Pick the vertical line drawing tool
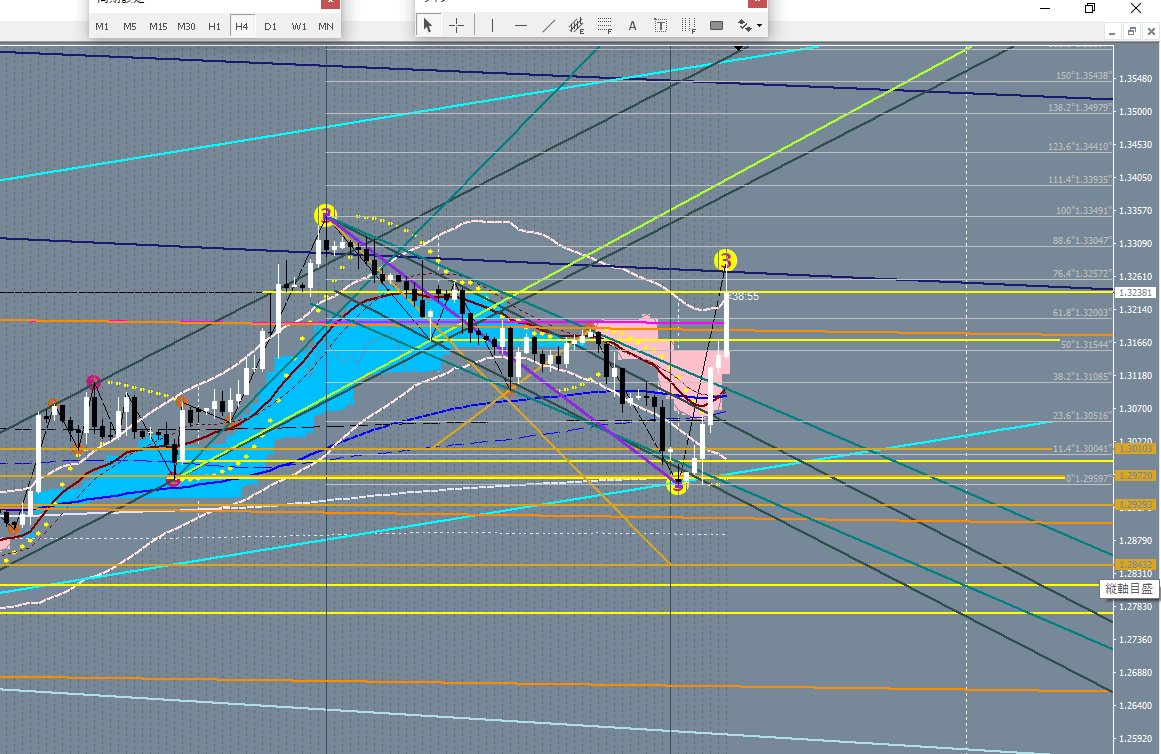The image size is (1161, 754). 492,25
